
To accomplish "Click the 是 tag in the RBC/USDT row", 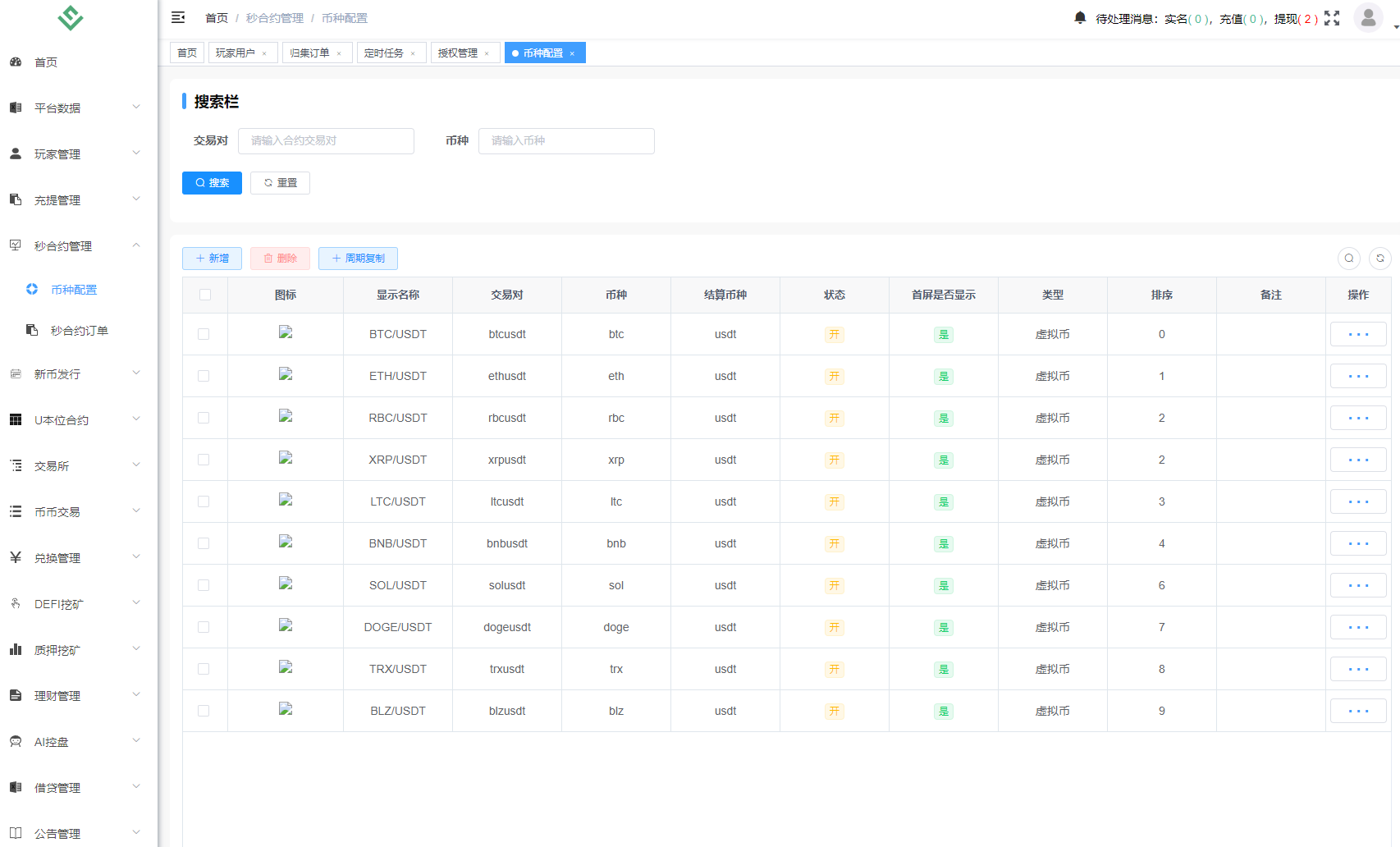I will tap(944, 419).
